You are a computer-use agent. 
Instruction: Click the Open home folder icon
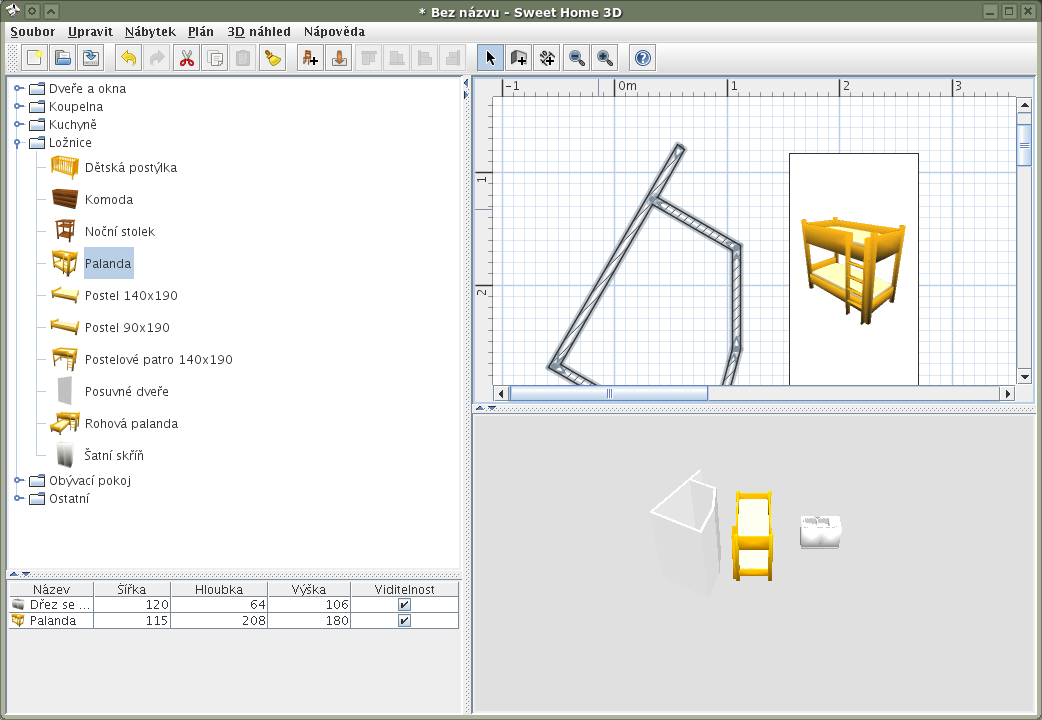[62, 59]
